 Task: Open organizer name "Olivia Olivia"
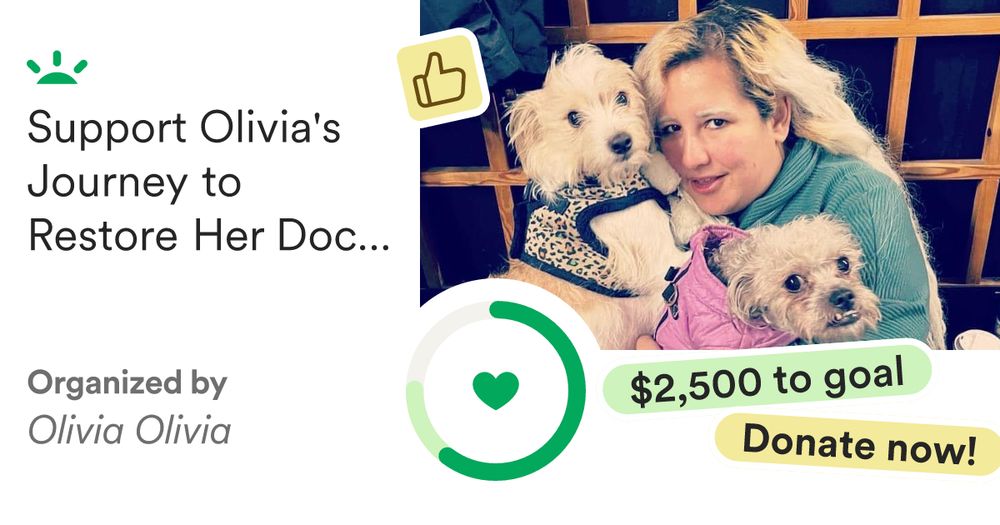coord(129,431)
